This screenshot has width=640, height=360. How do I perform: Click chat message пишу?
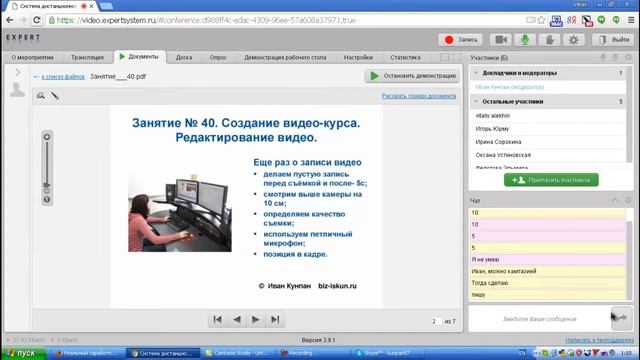click(x=547, y=295)
